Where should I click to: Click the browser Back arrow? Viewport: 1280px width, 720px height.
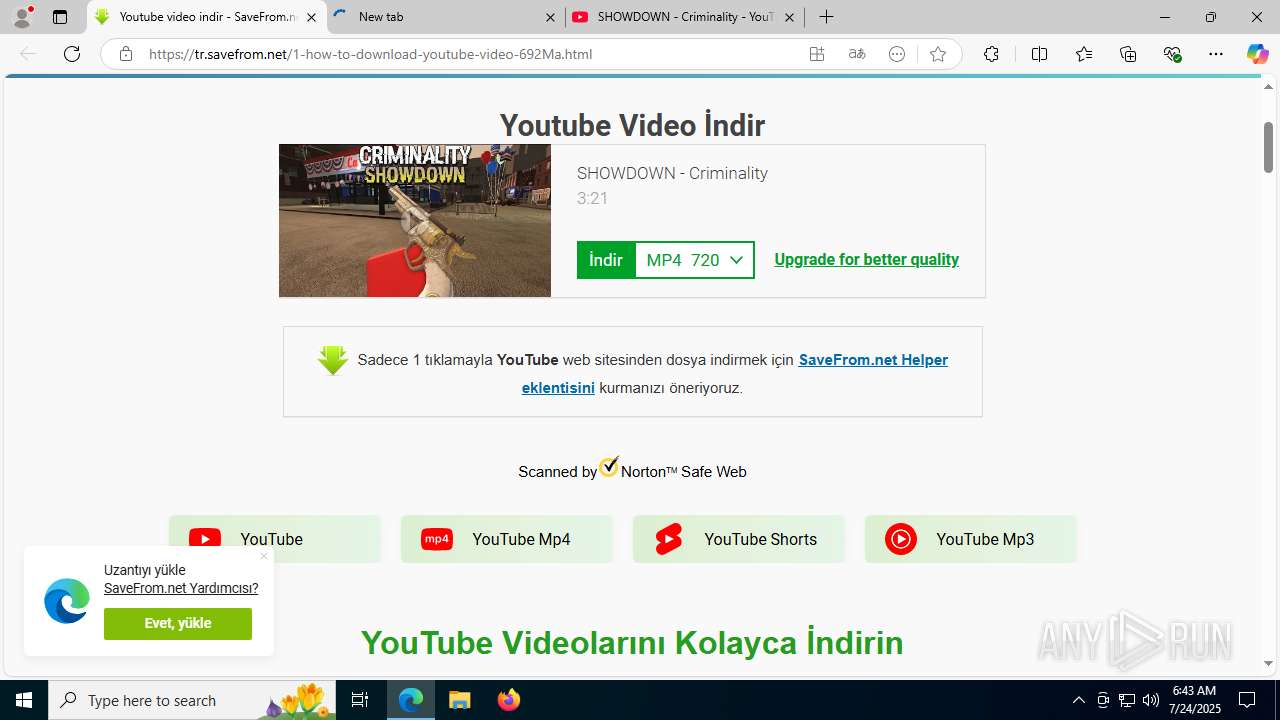tap(28, 54)
